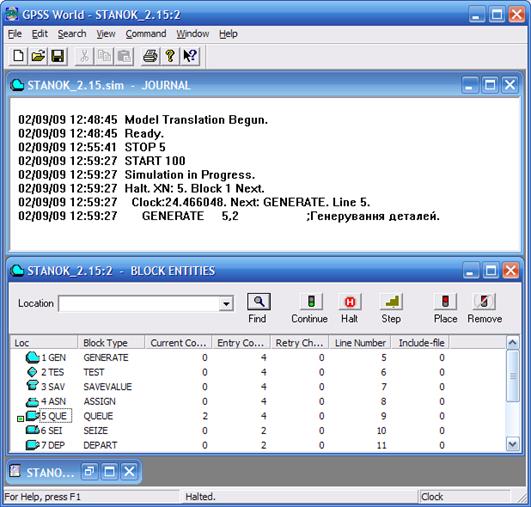Click inside the Location combo box field

(139, 303)
